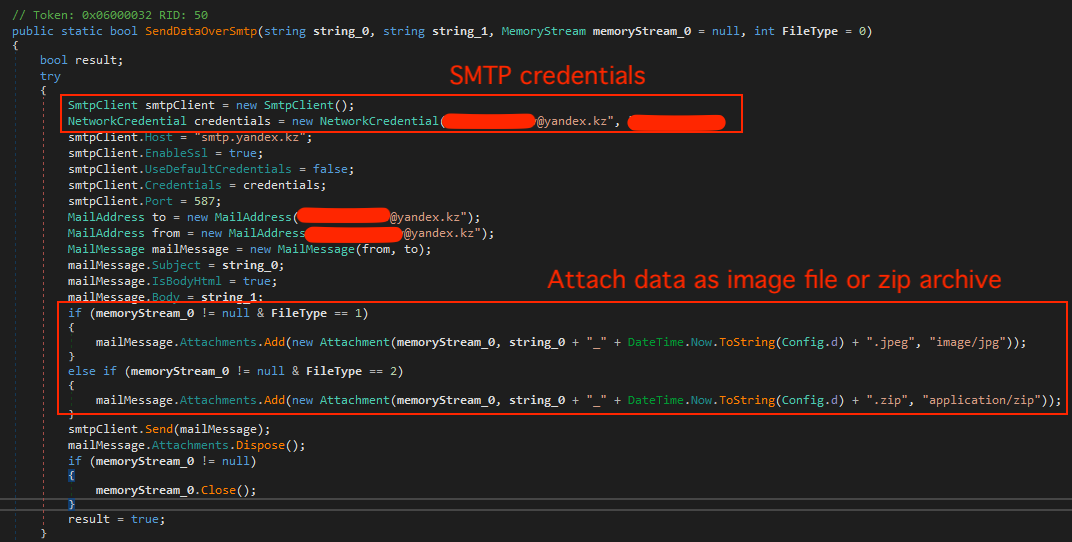This screenshot has height=542, width=1072.
Task: Click the 'FileType = 0' parameter in signature
Action: 824,31
